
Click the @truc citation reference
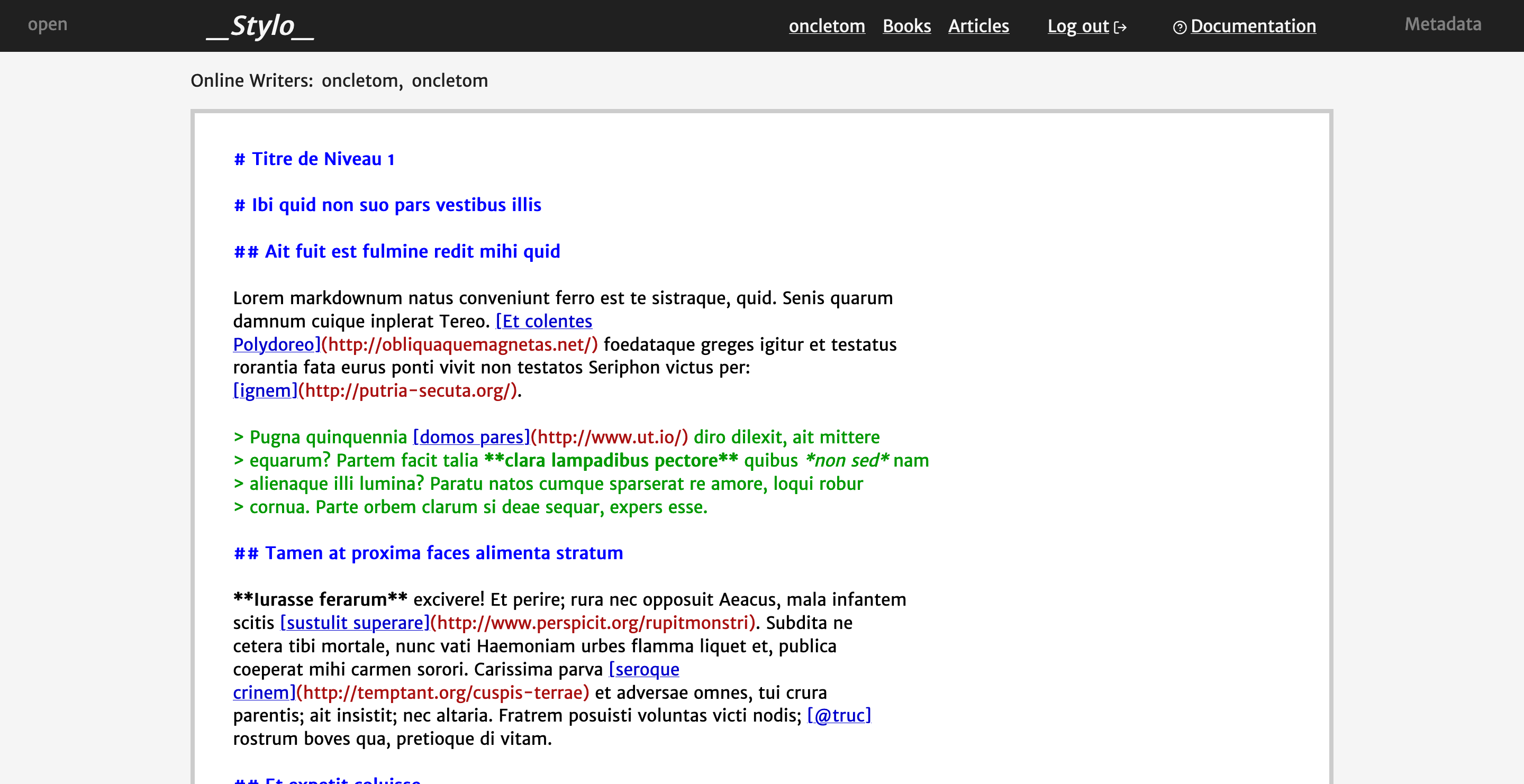(838, 715)
